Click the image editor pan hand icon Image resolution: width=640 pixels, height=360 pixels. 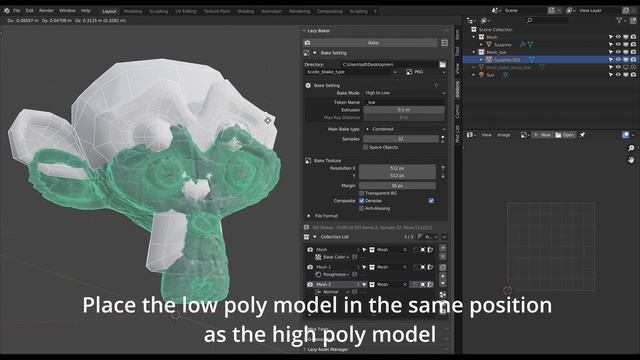[631, 160]
